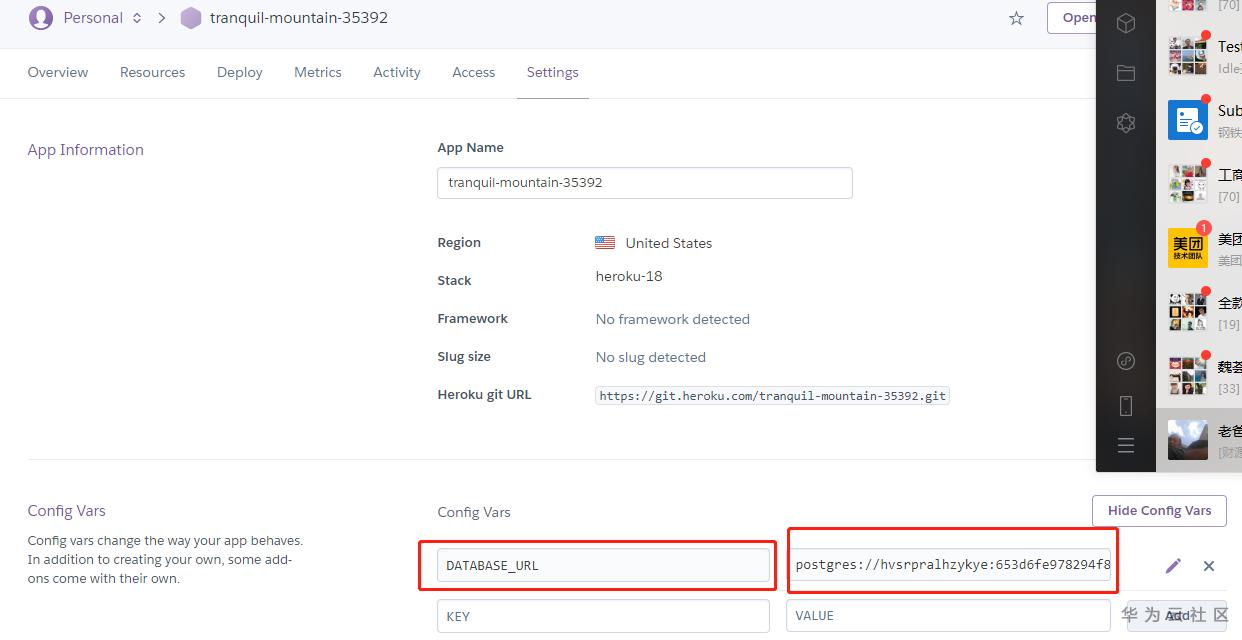Go to the Resources tab

152,72
